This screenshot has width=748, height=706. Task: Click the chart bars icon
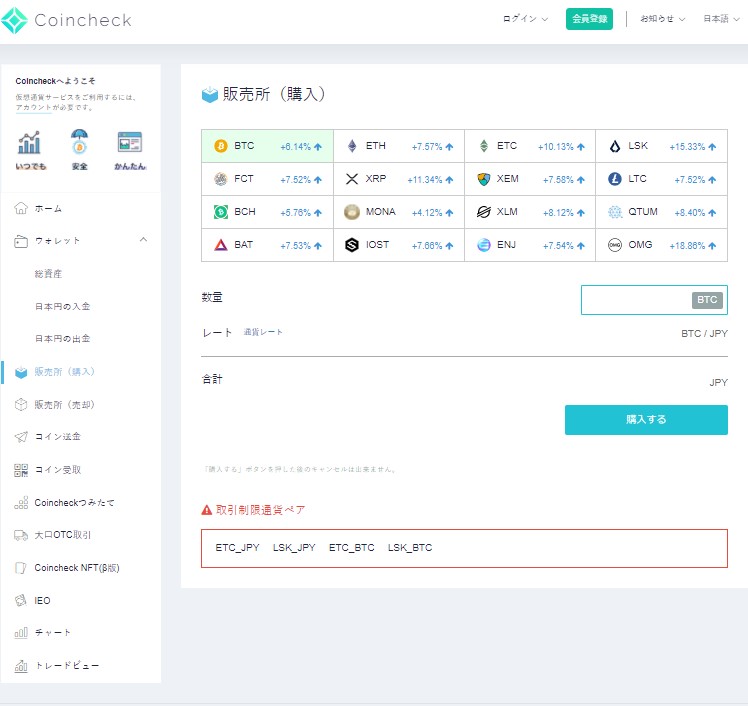point(21,633)
